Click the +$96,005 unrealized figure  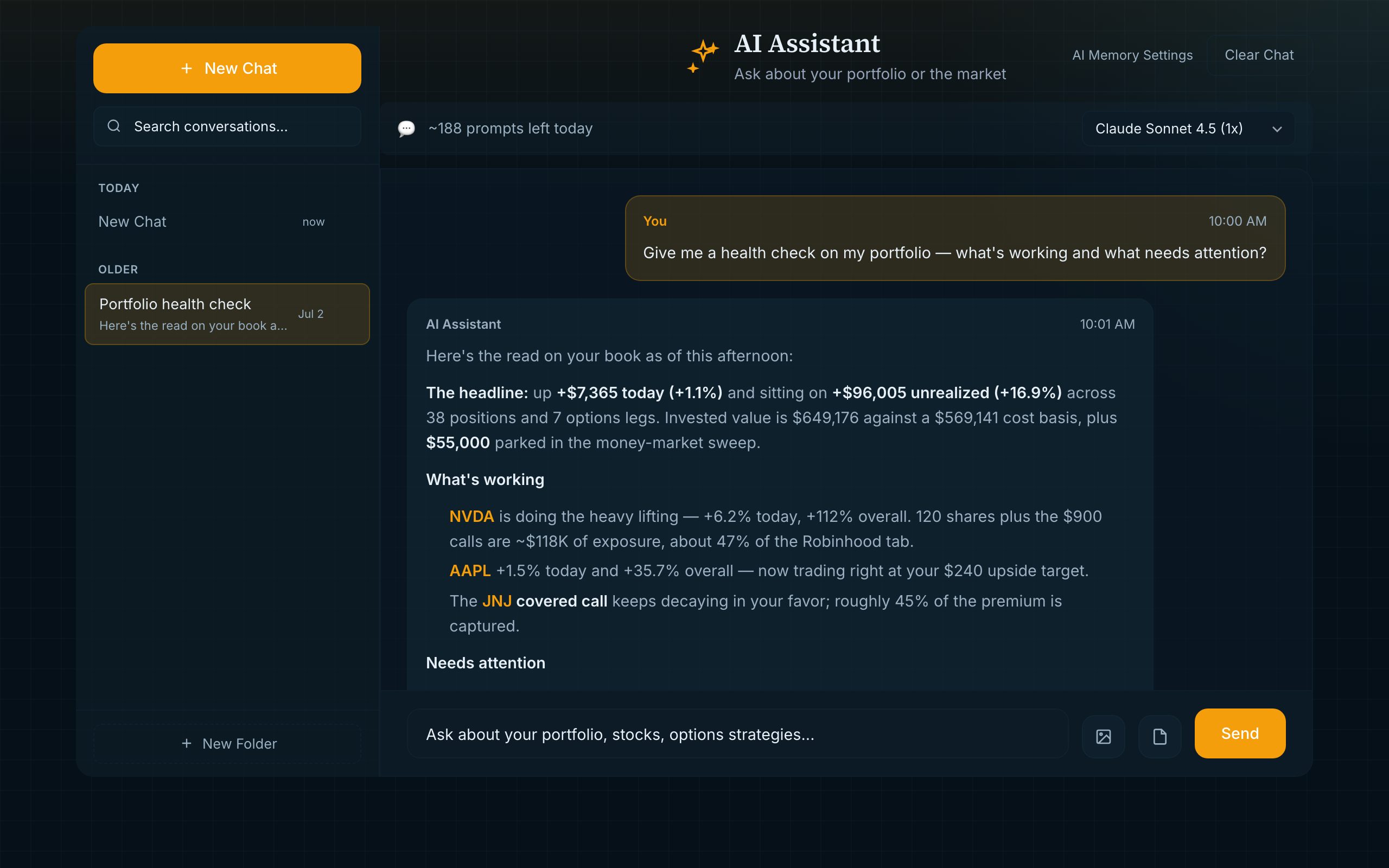coord(946,393)
